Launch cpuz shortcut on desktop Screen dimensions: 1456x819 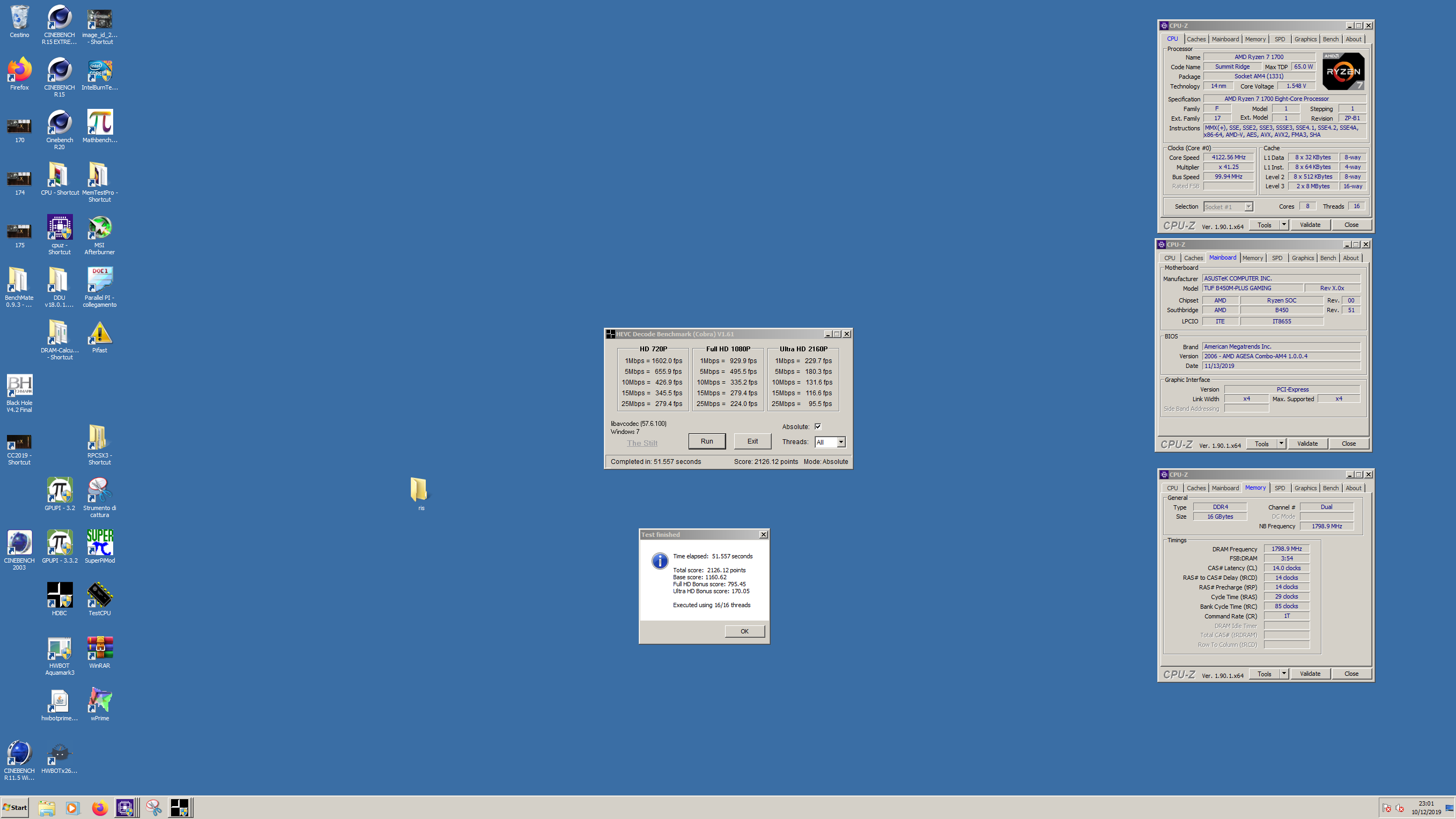point(60,235)
